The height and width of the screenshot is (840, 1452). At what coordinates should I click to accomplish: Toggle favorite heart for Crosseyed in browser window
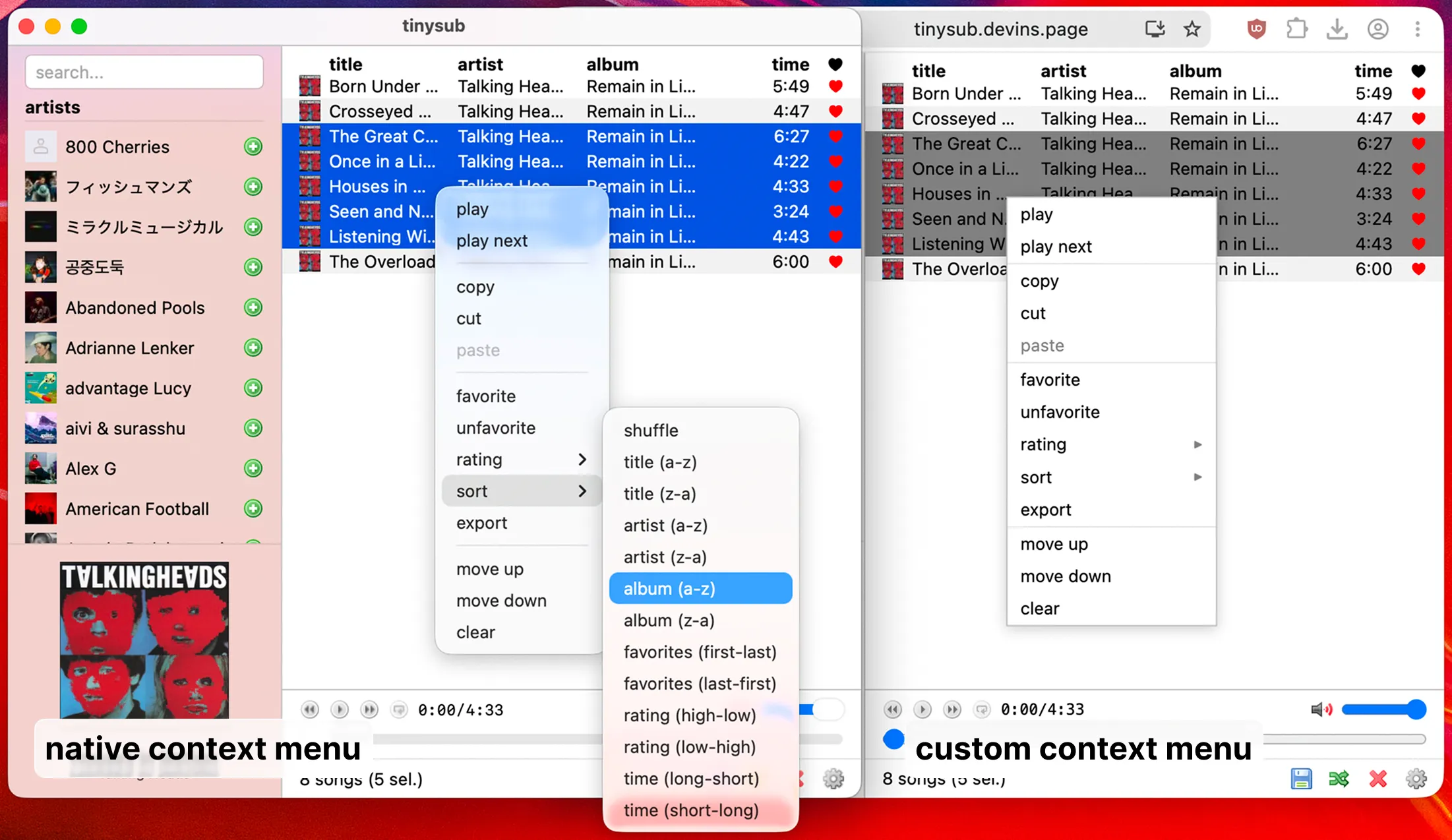click(x=1418, y=118)
